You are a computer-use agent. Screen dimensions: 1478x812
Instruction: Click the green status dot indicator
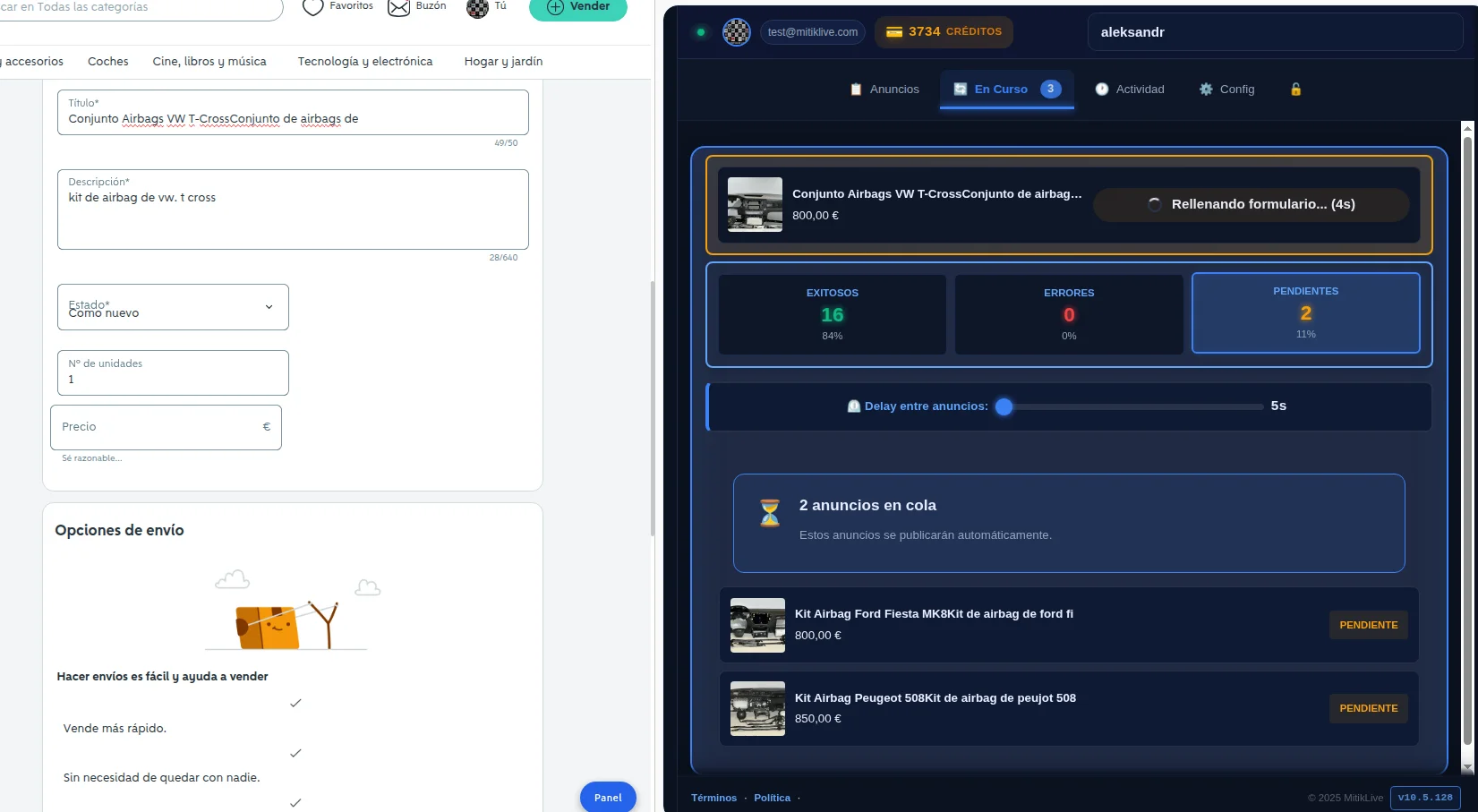[x=701, y=32]
